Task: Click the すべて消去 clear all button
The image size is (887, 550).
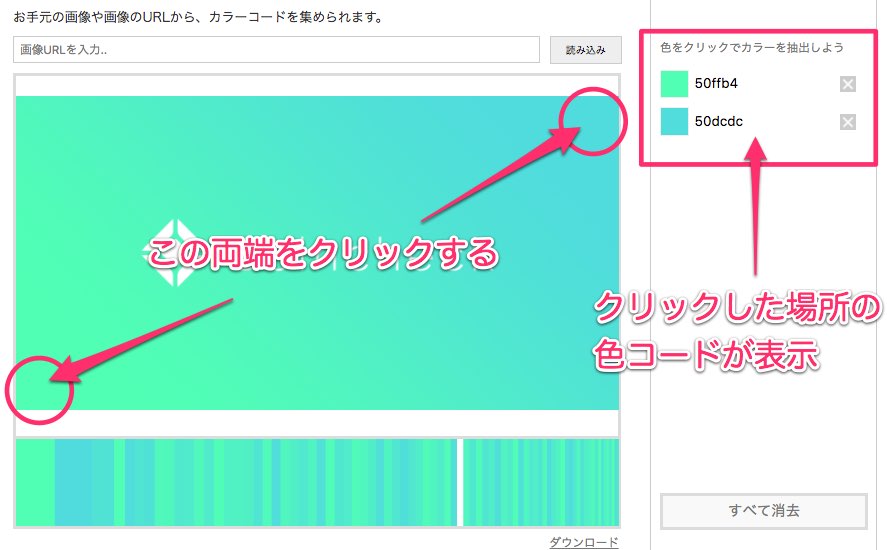Action: 764,511
